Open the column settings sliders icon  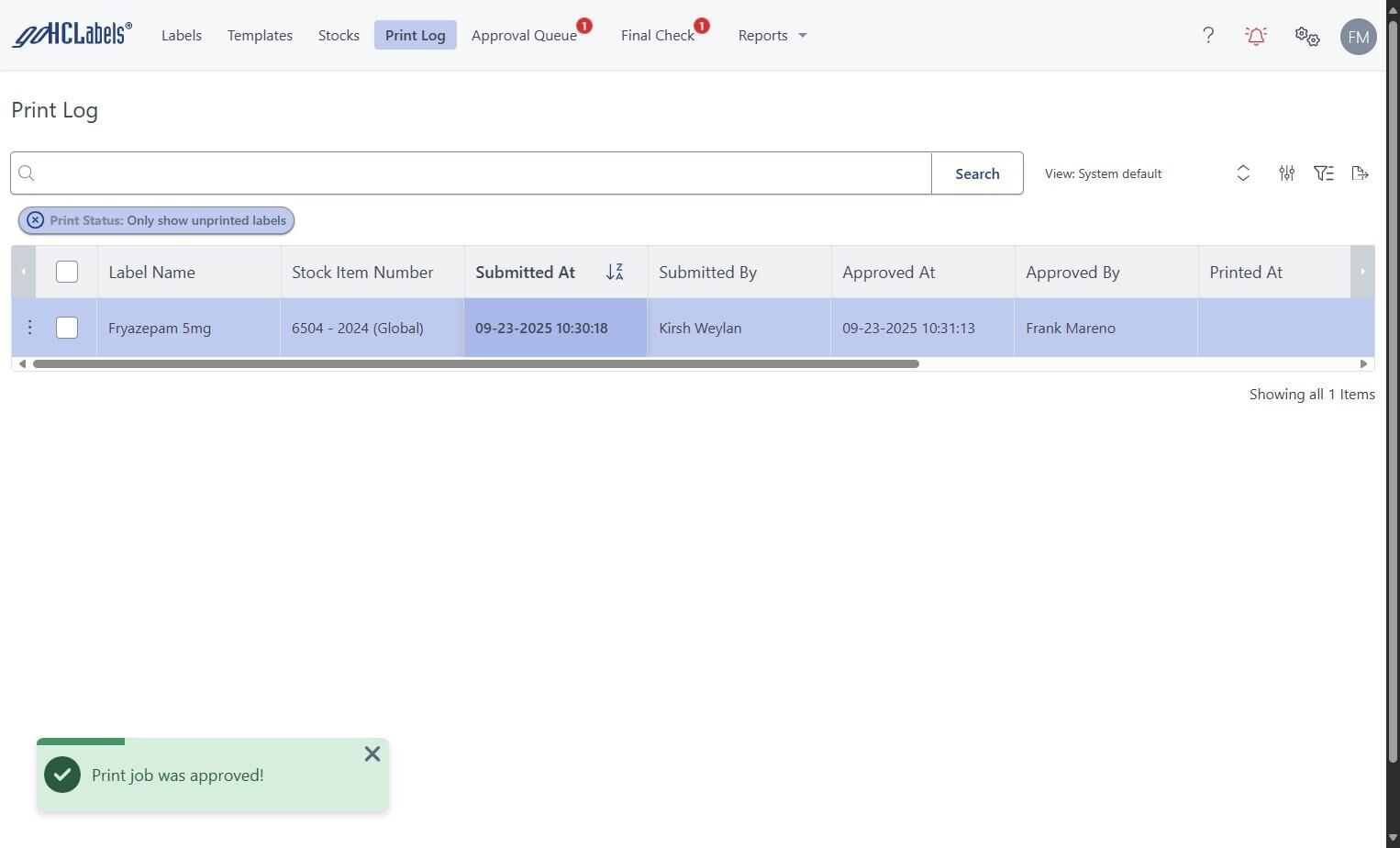(x=1287, y=173)
